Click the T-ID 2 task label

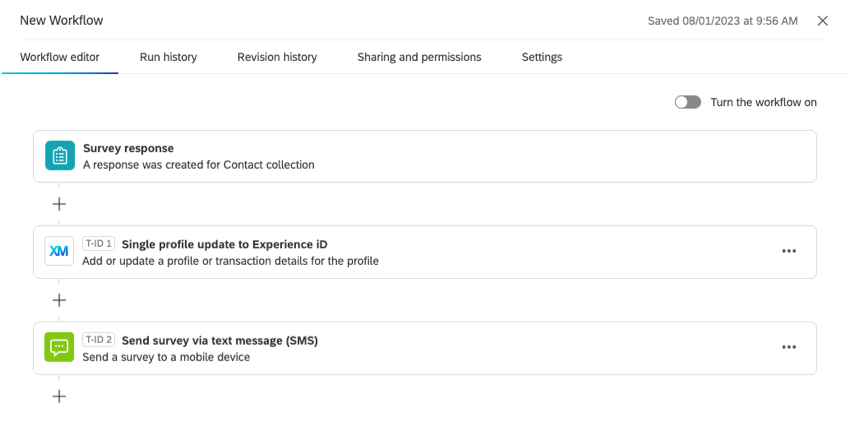(99, 340)
